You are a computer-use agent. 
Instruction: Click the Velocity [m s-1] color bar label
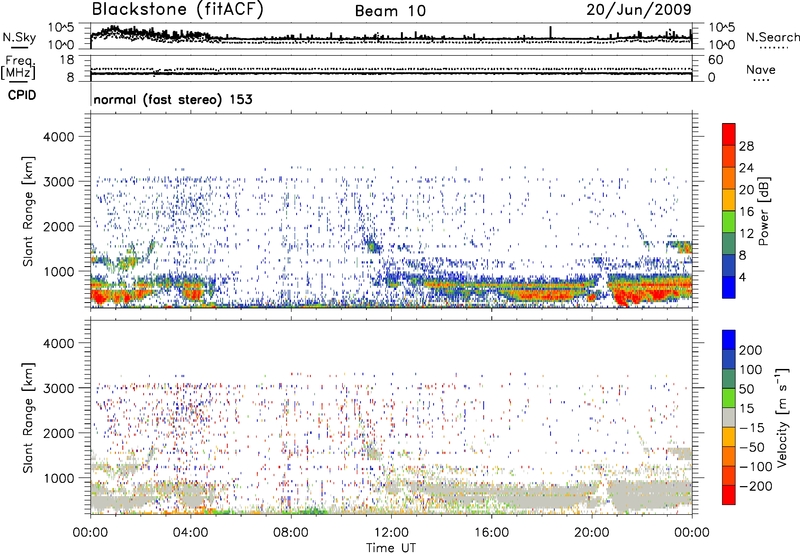(x=782, y=417)
